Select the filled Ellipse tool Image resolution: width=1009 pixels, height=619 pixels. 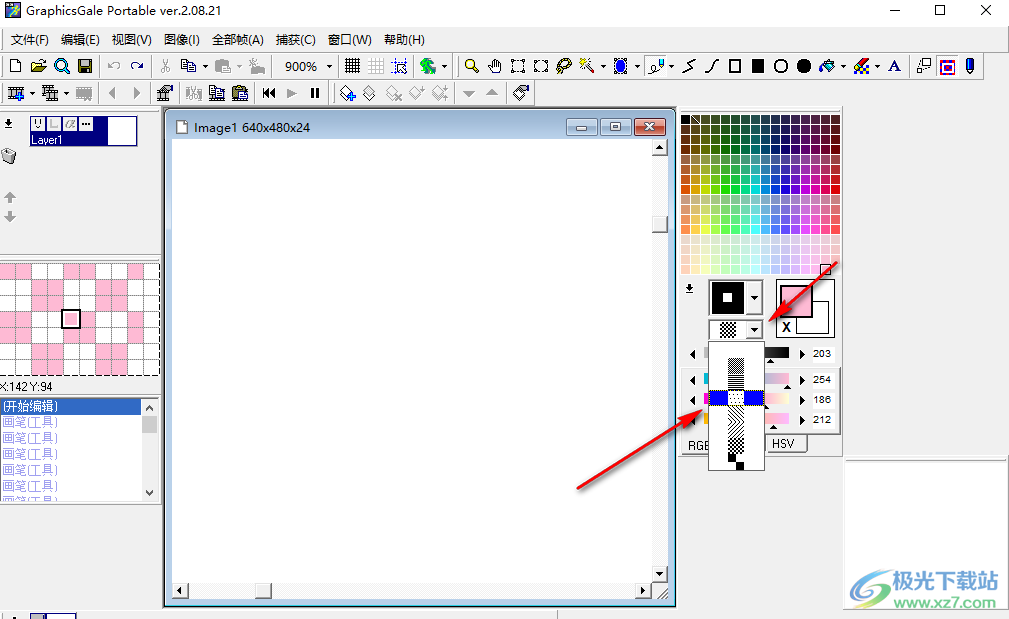[x=804, y=66]
